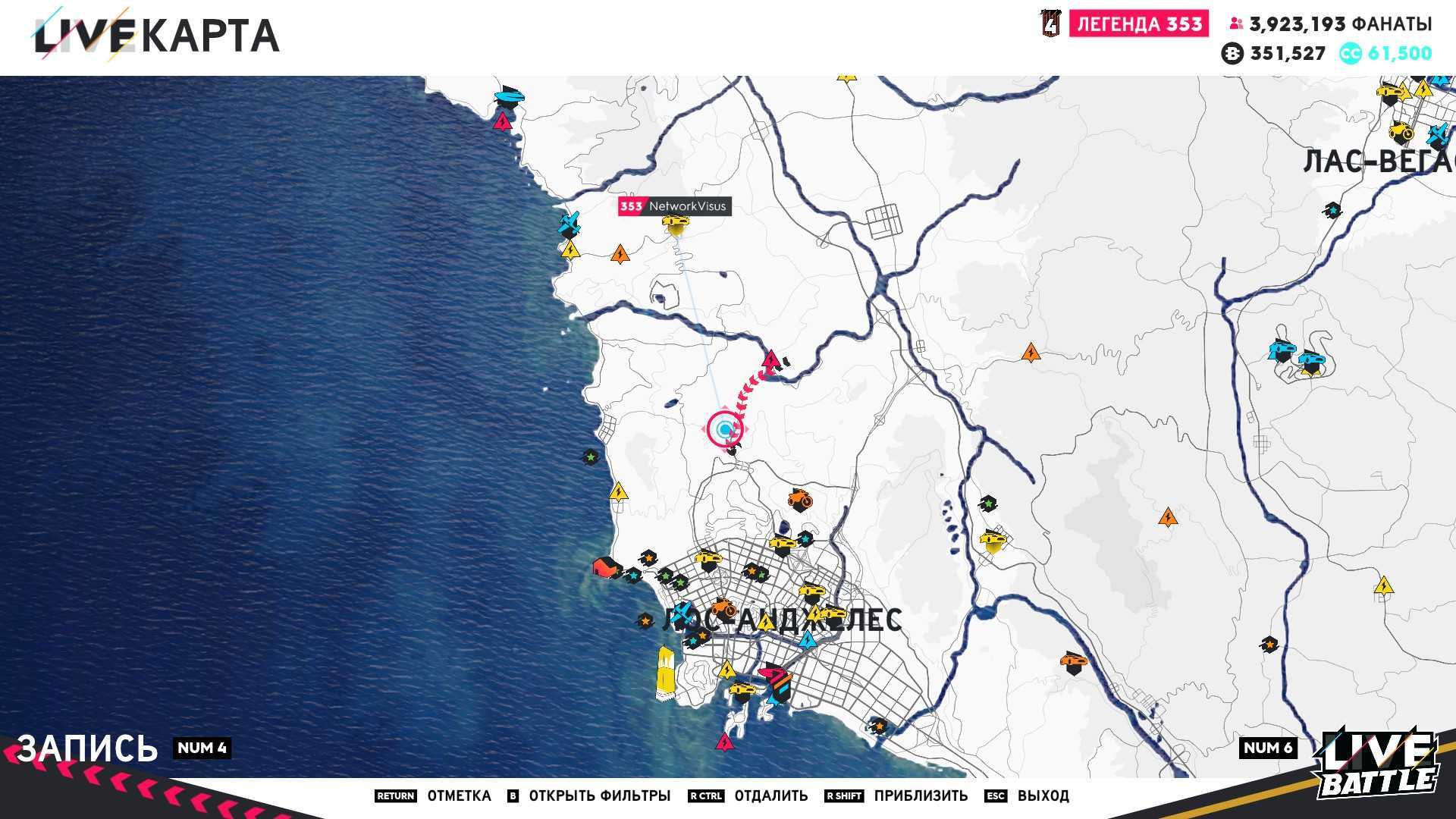
Task: Click the ЛЕГЕНДА 353 rank badge
Action: click(x=1138, y=24)
